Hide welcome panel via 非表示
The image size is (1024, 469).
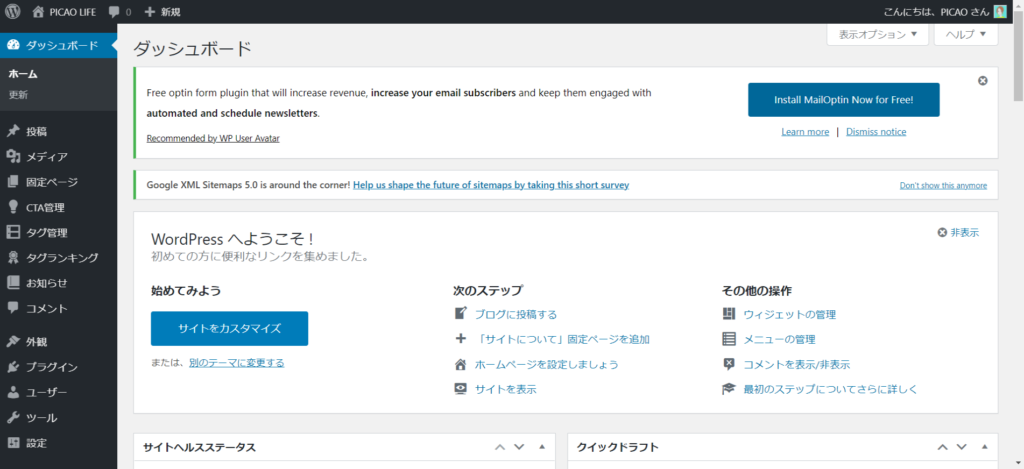click(959, 233)
